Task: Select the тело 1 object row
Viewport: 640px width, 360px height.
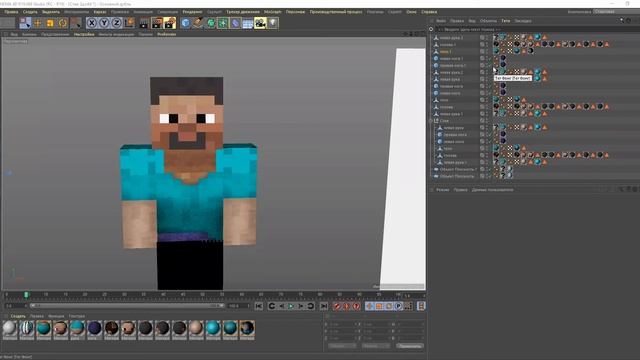Action: (446, 51)
